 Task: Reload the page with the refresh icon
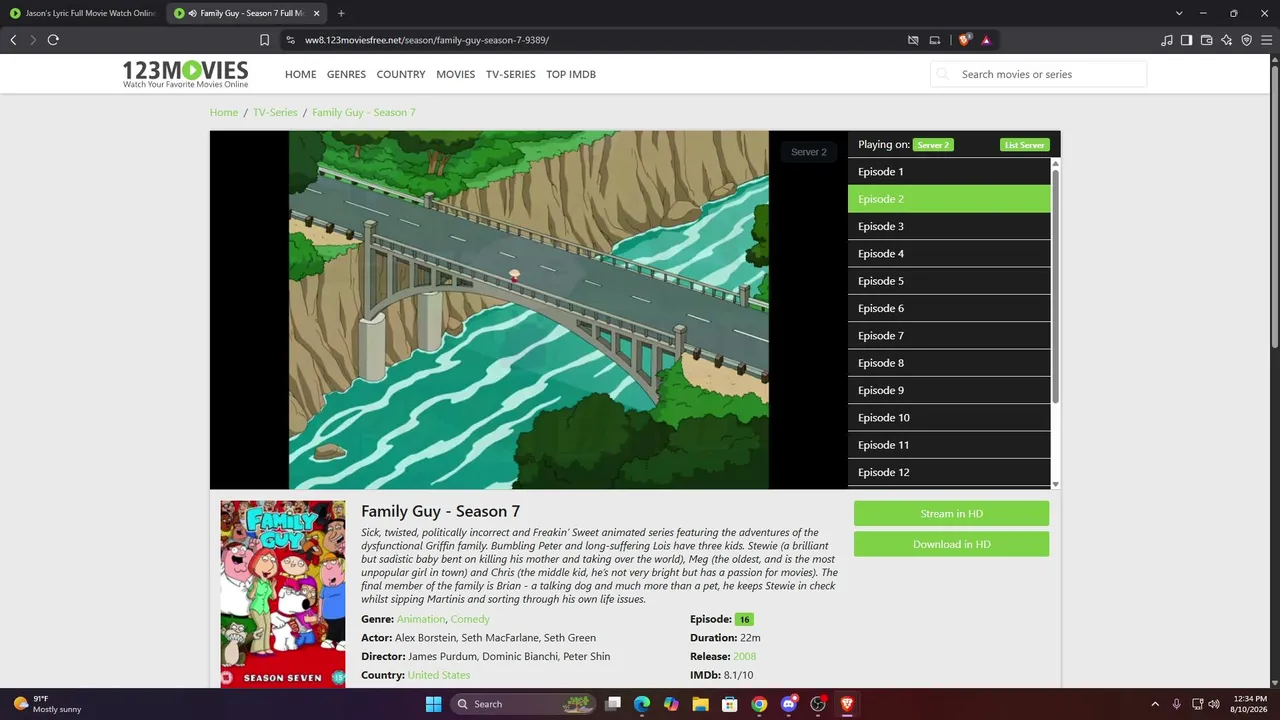[53, 40]
